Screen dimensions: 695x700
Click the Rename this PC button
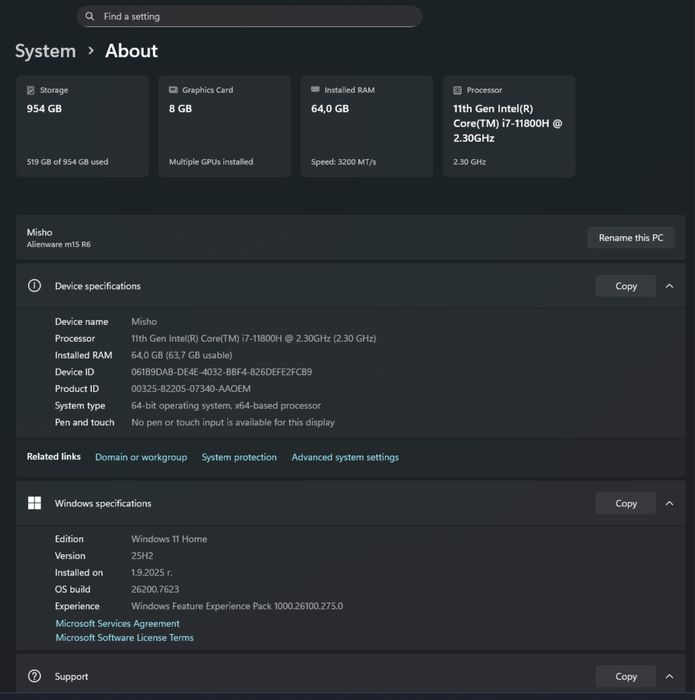click(631, 238)
